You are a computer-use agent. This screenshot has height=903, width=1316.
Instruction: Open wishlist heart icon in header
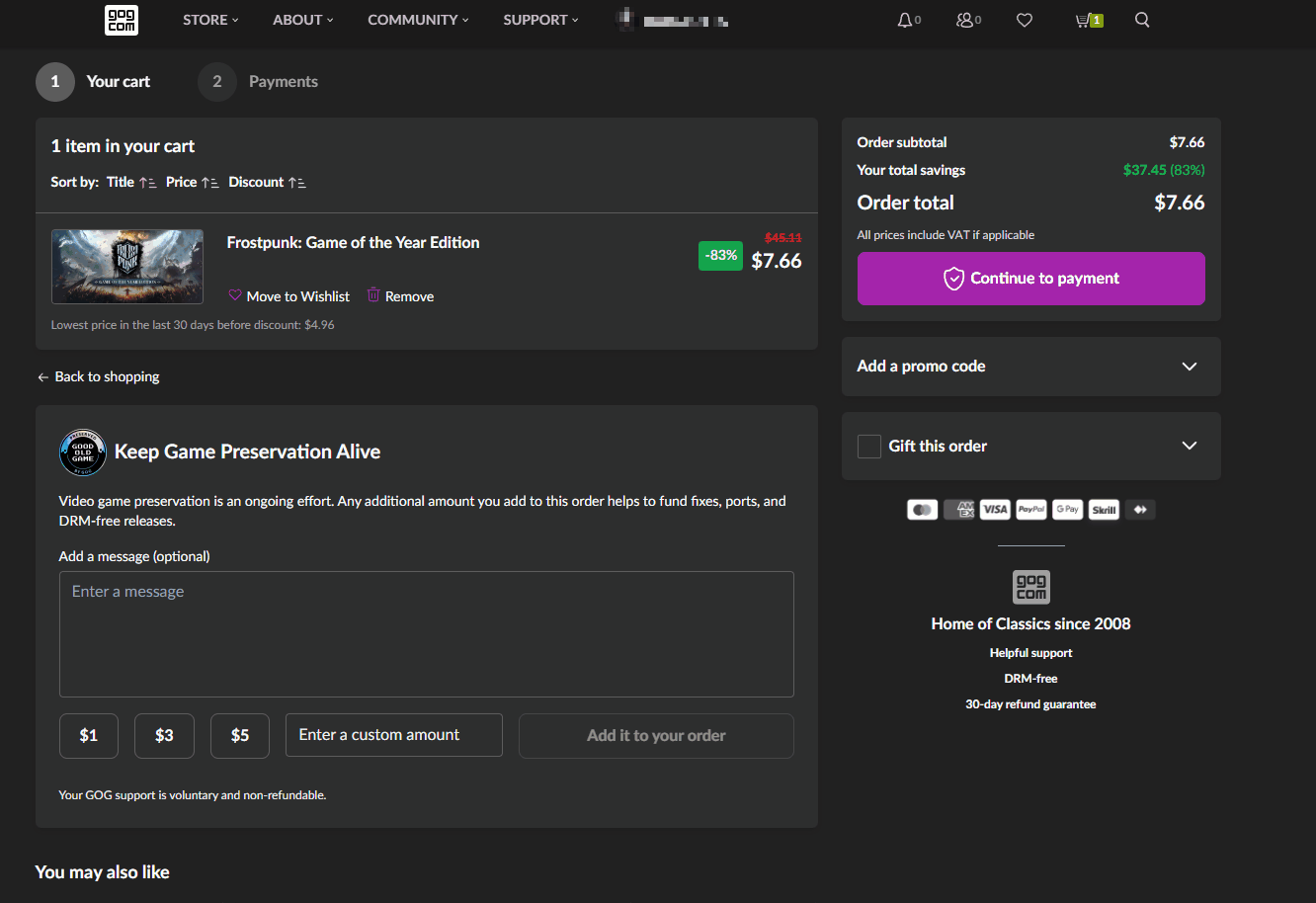tap(1025, 20)
